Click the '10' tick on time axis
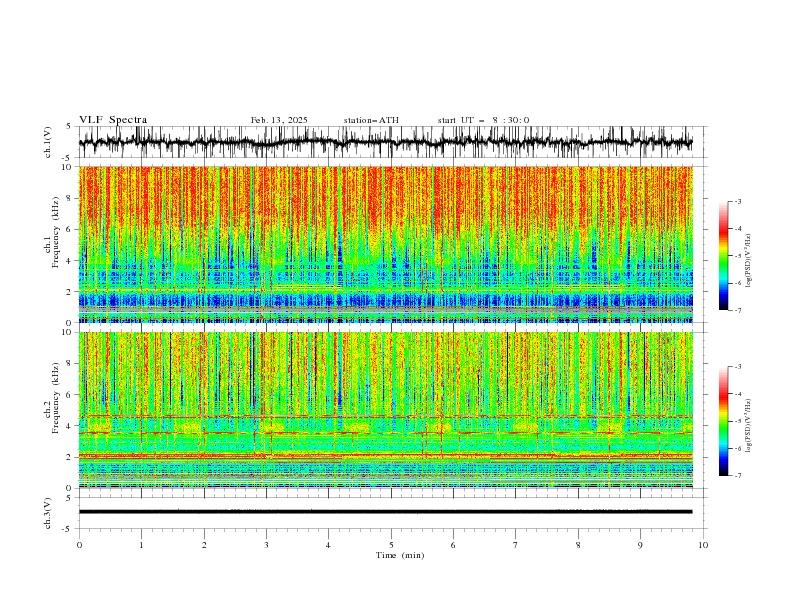Image resolution: width=792 pixels, height=612 pixels. (703, 545)
